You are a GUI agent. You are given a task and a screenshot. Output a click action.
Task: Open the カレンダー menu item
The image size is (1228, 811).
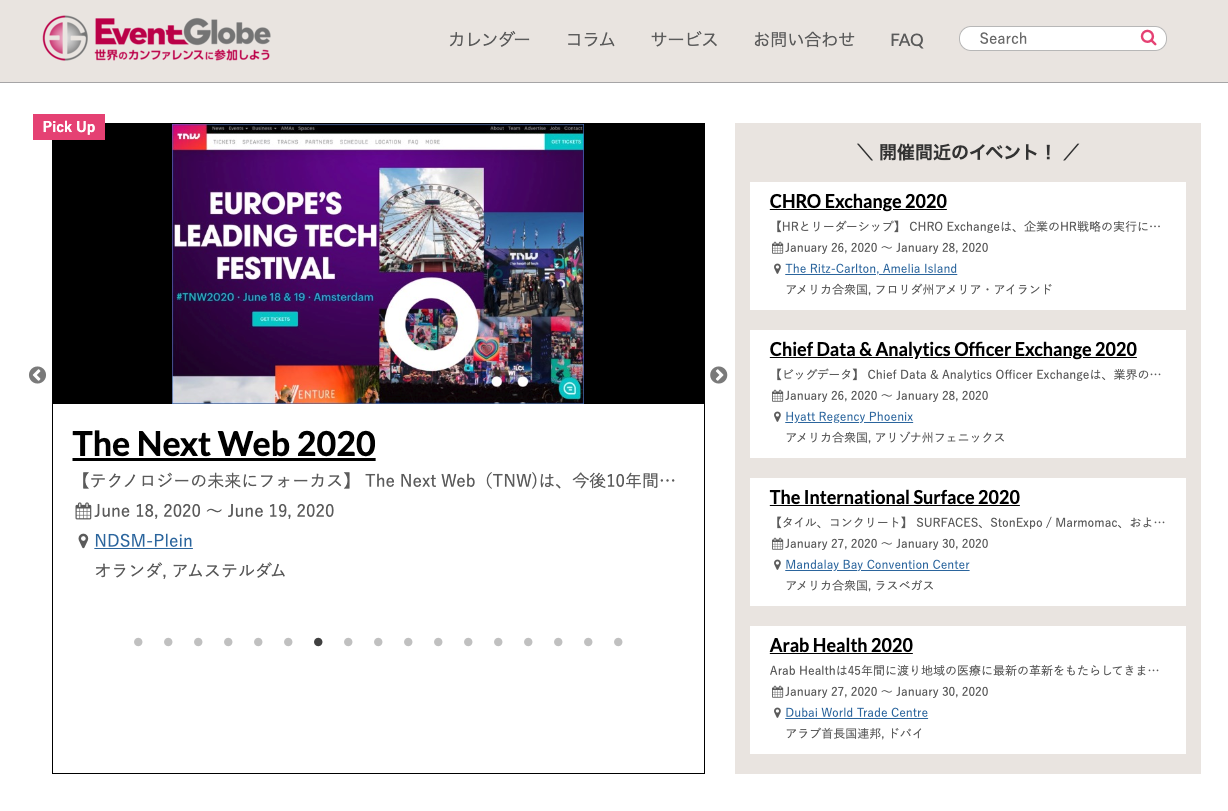pyautogui.click(x=488, y=40)
